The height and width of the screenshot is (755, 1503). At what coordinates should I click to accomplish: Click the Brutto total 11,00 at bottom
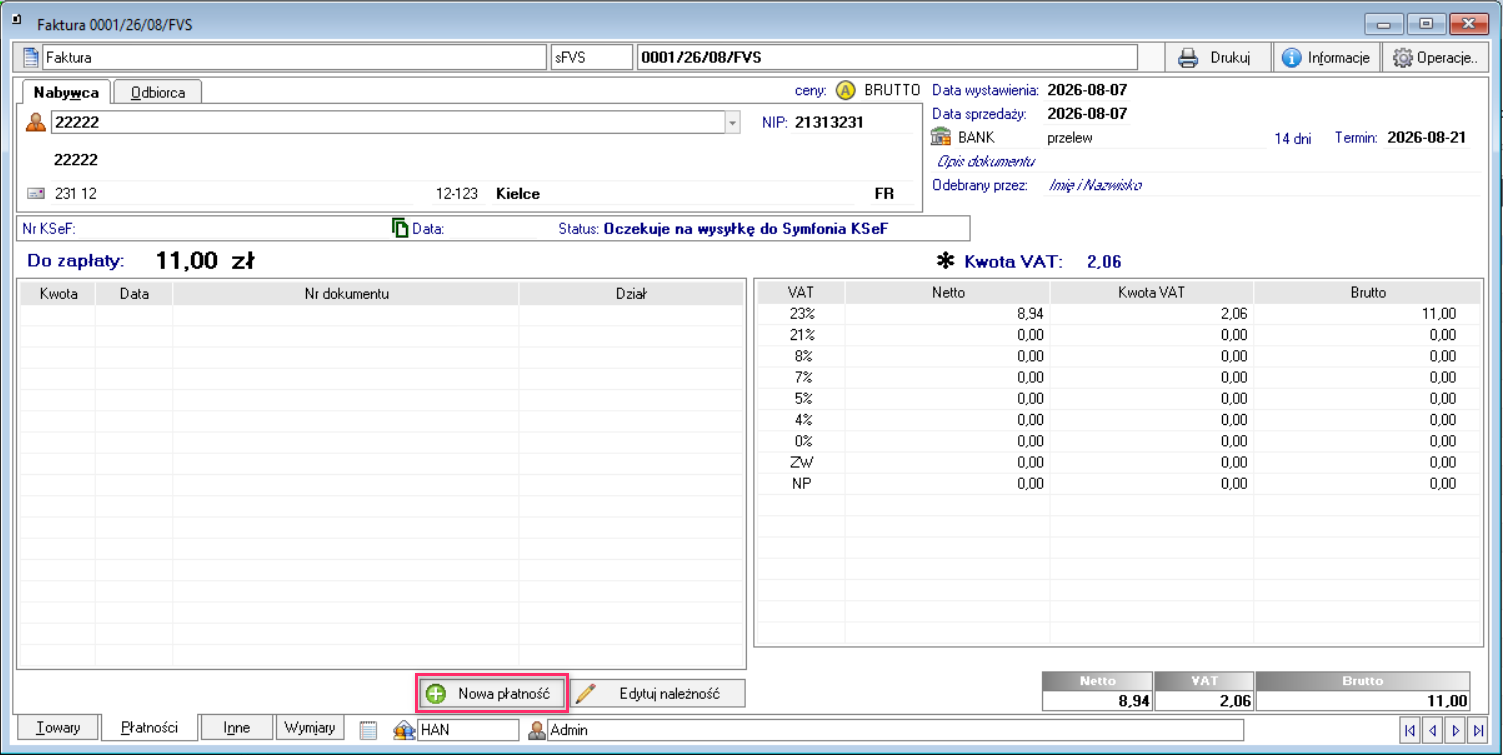pos(1447,701)
